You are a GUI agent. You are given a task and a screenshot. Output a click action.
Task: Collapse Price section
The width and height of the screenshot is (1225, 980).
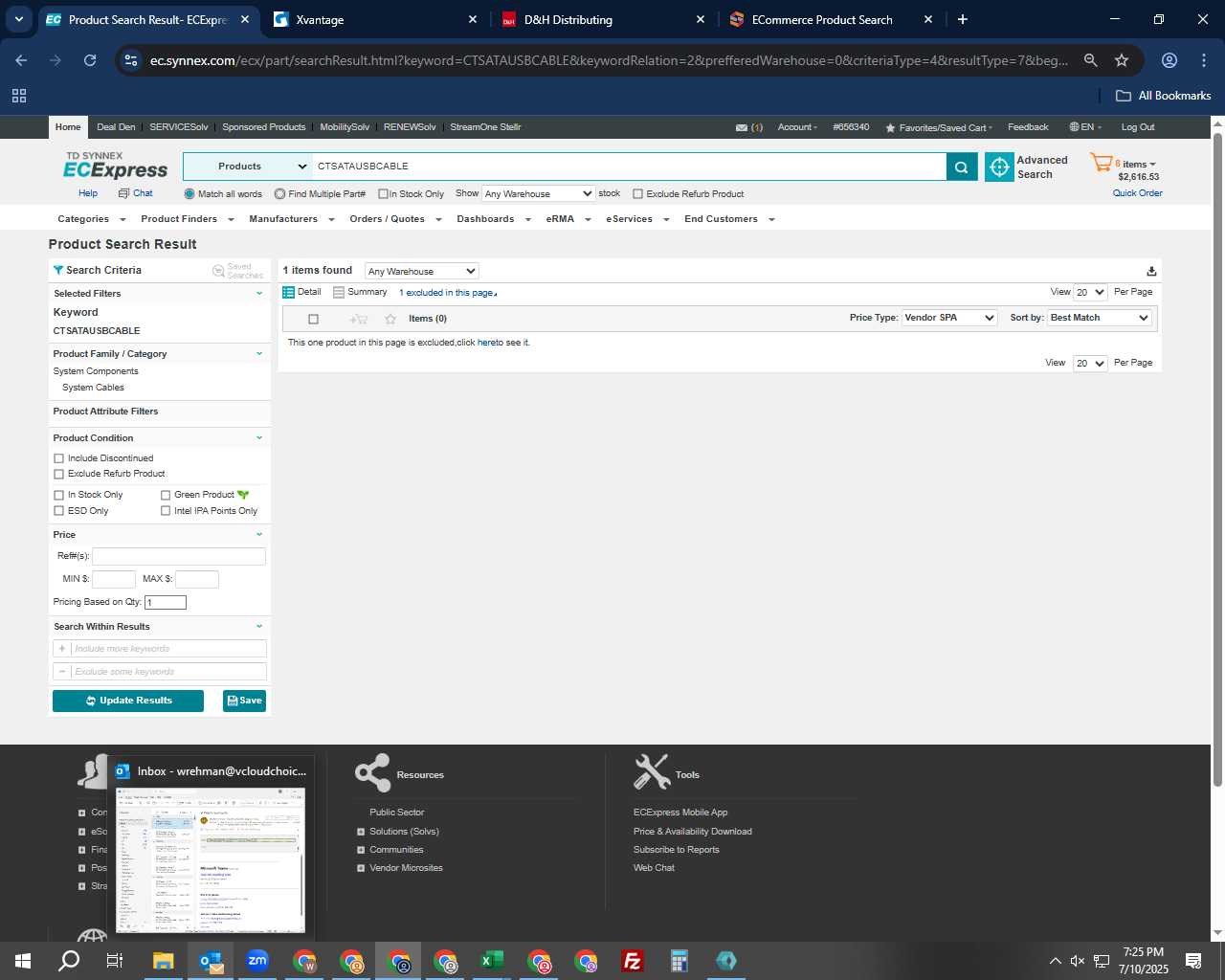pos(258,535)
